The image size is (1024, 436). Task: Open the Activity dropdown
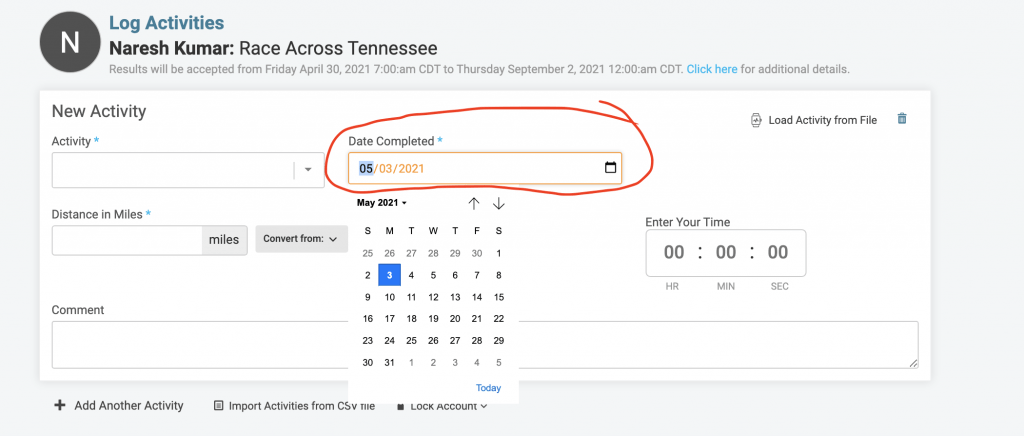tap(188, 170)
